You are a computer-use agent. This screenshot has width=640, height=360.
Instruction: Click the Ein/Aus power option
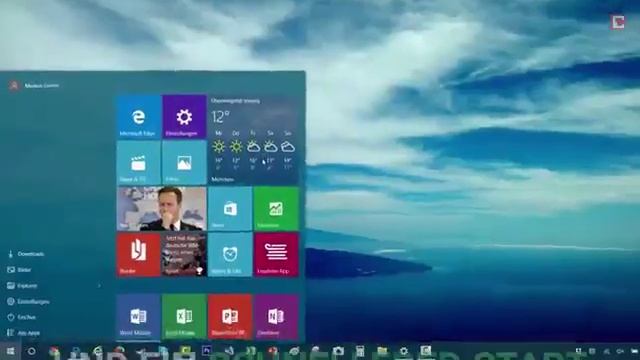pos(22,317)
